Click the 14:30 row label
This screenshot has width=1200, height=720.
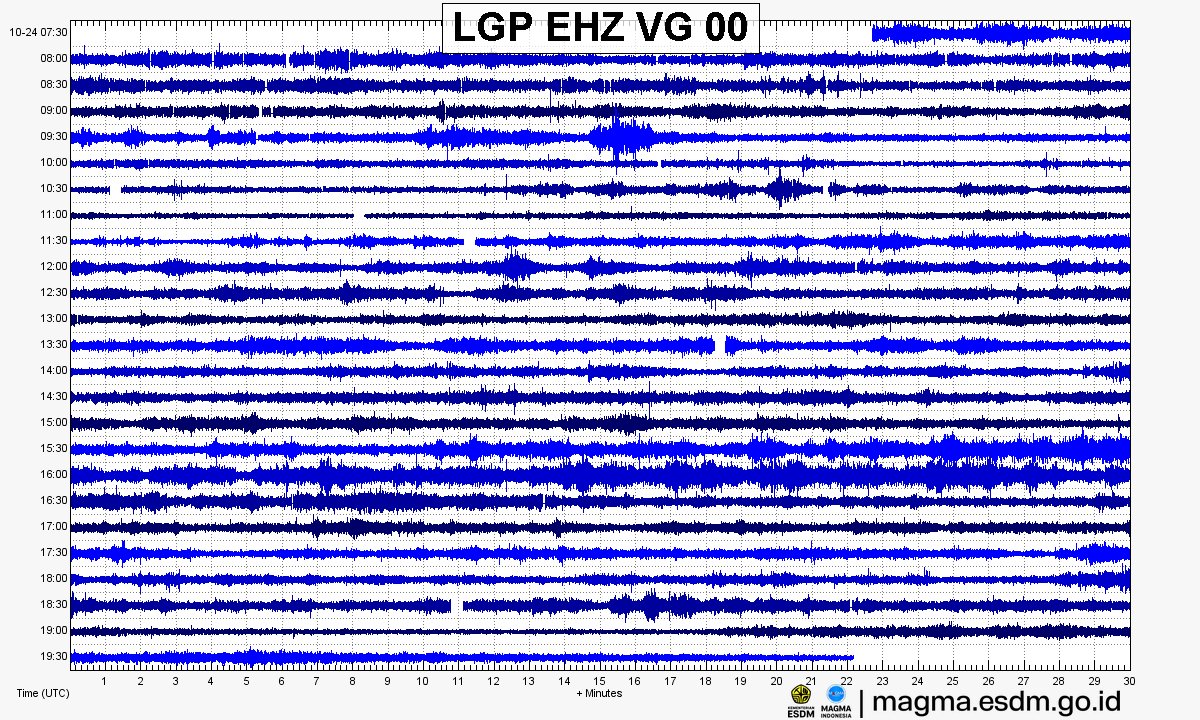54,396
